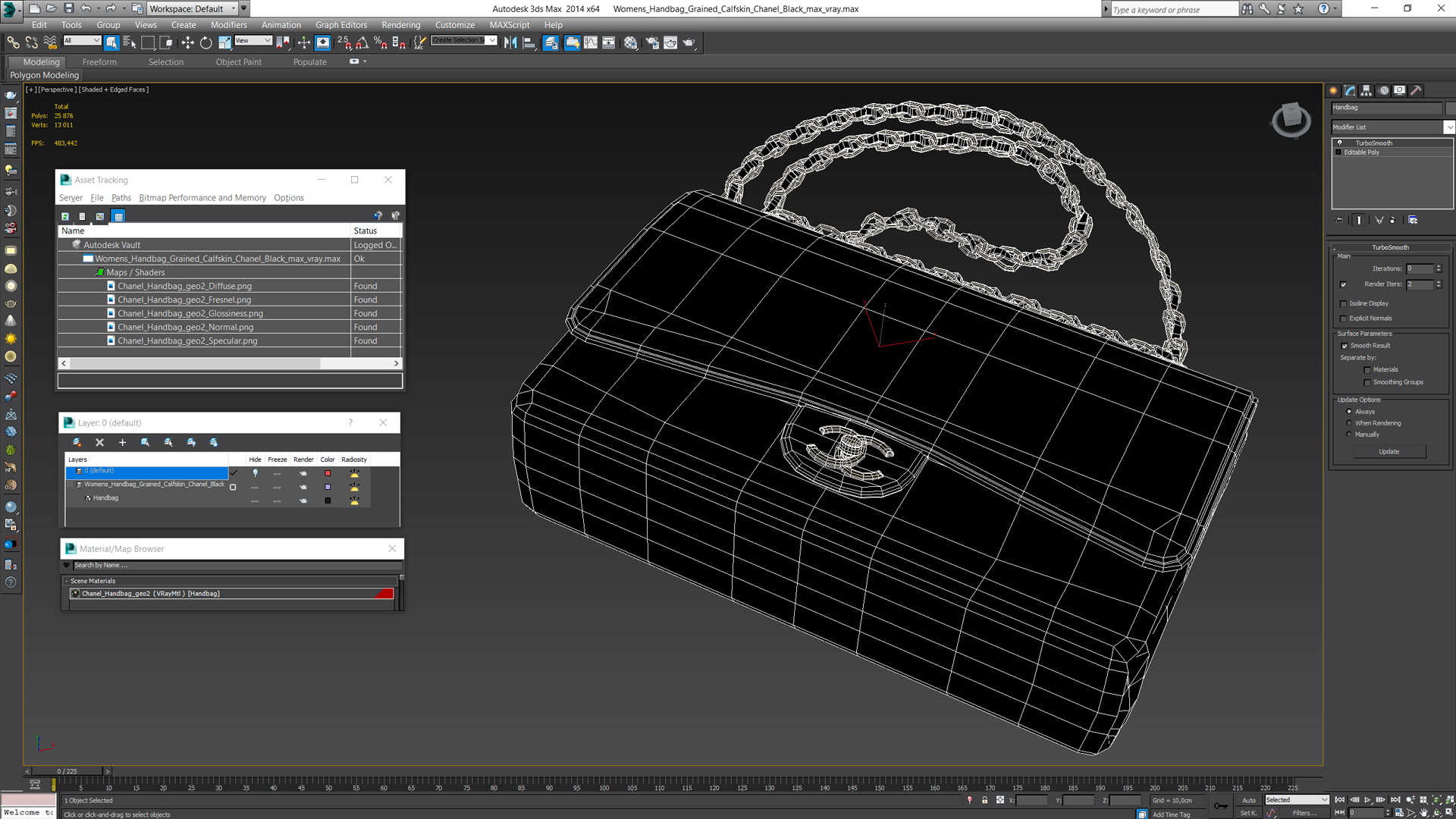Select the Manually update option
Image resolution: width=1456 pixels, height=819 pixels.
point(1349,435)
